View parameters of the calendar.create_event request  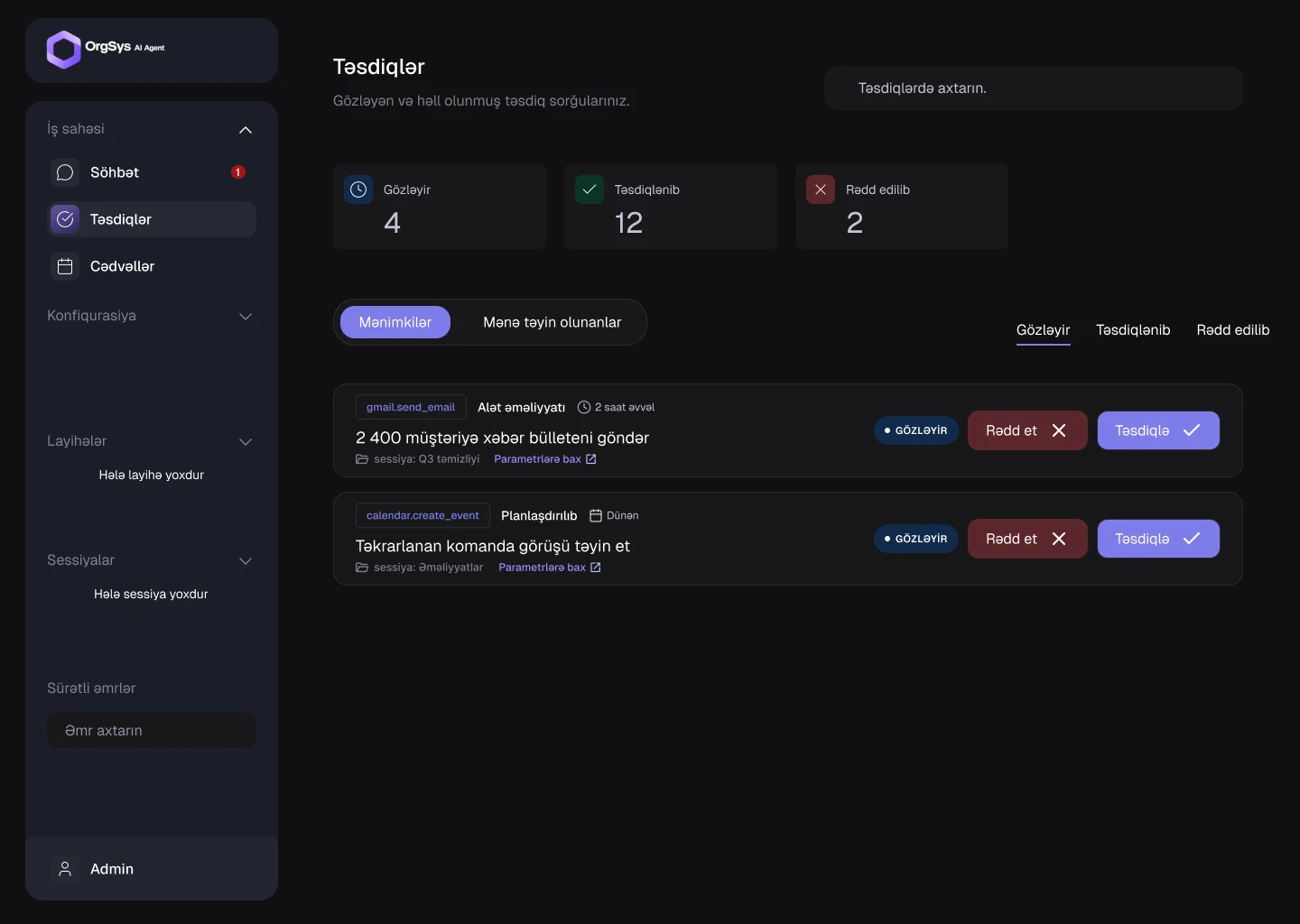pyautogui.click(x=550, y=568)
